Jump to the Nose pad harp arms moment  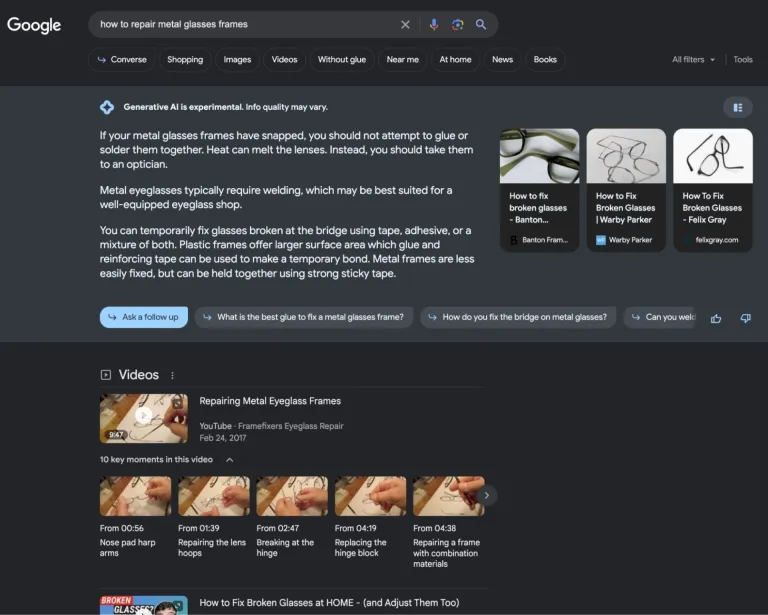135,517
